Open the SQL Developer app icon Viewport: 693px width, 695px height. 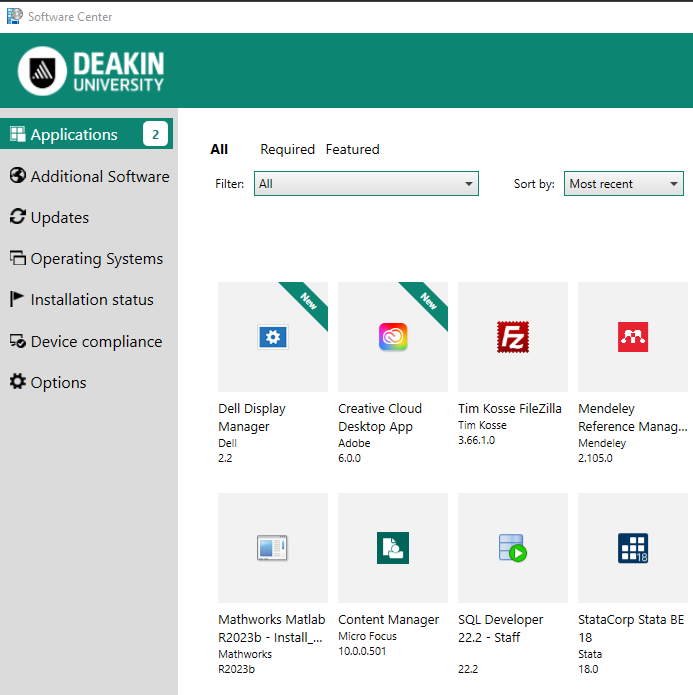coord(513,548)
